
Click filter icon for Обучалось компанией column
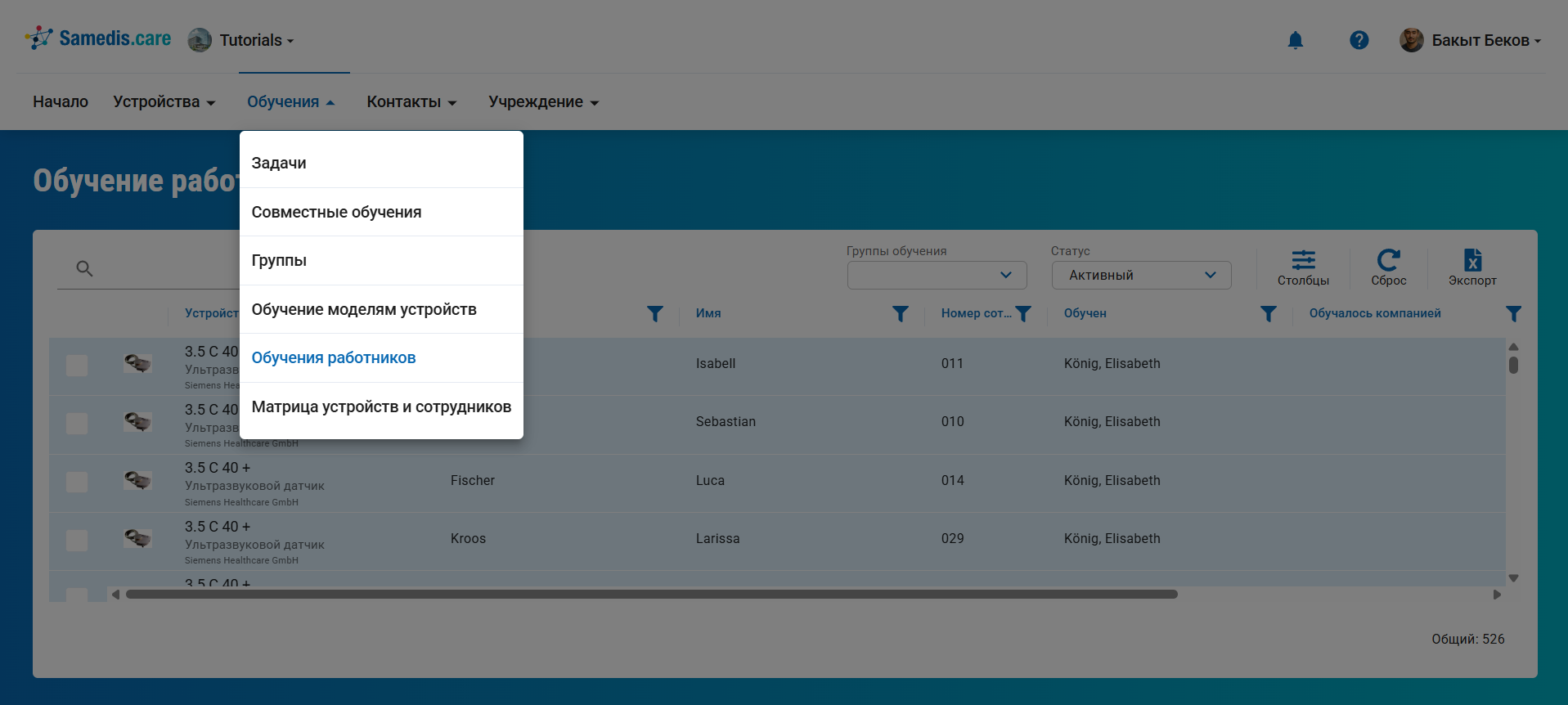[x=1513, y=314]
